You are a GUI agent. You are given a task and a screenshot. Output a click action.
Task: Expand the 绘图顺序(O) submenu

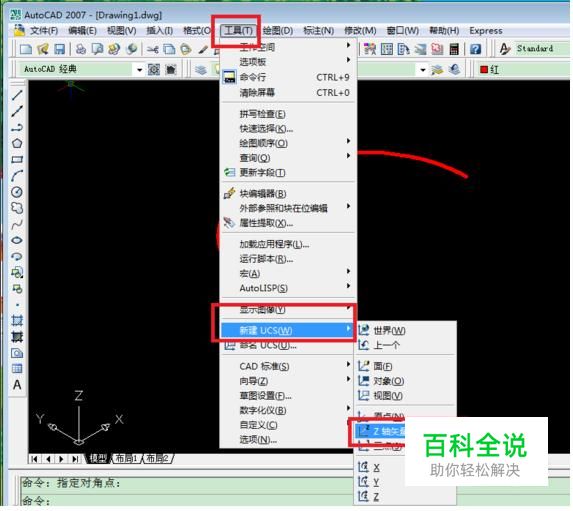click(x=288, y=143)
